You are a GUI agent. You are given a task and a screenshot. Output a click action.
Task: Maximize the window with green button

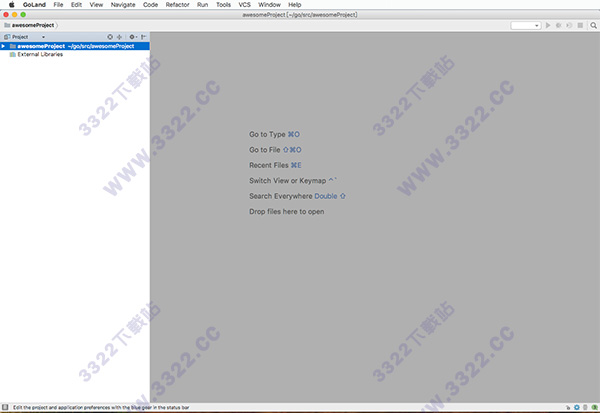click(x=23, y=15)
